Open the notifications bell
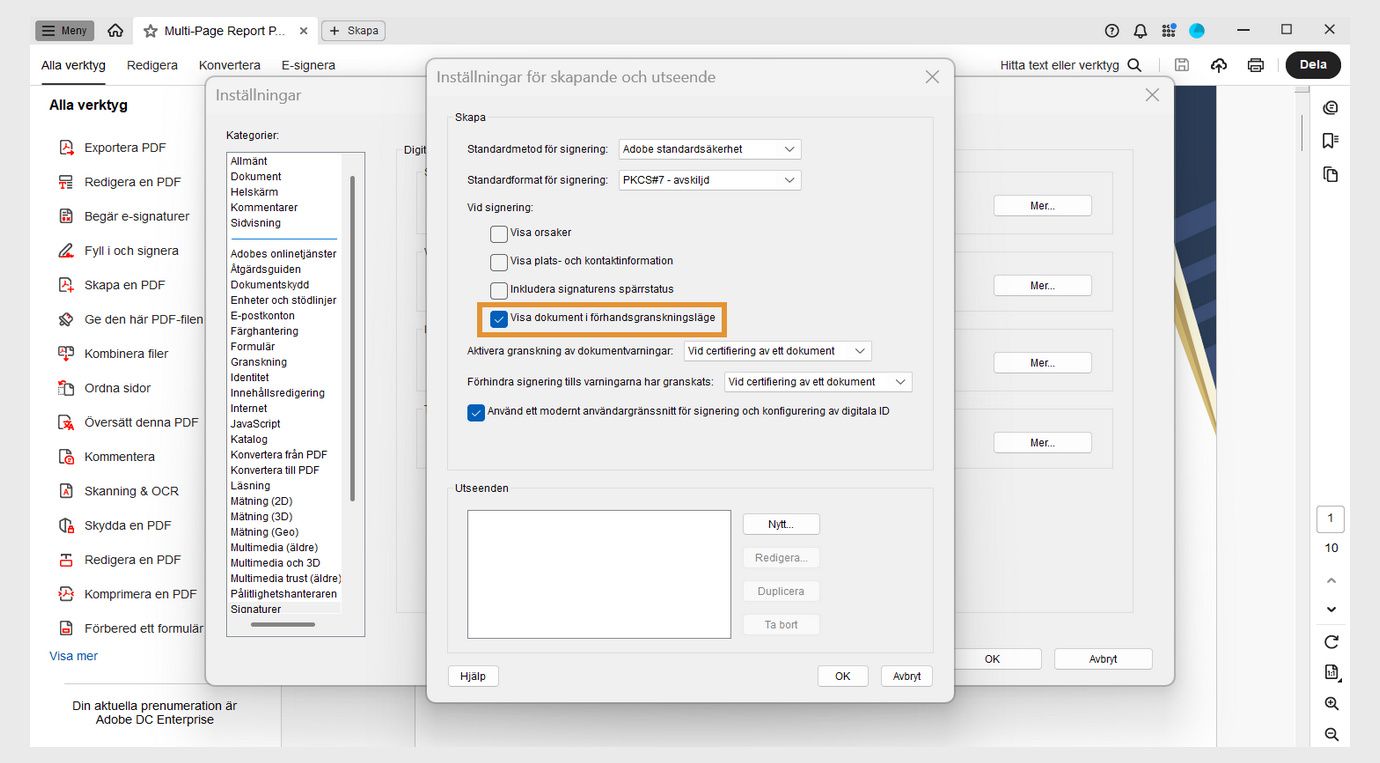 pyautogui.click(x=1140, y=31)
